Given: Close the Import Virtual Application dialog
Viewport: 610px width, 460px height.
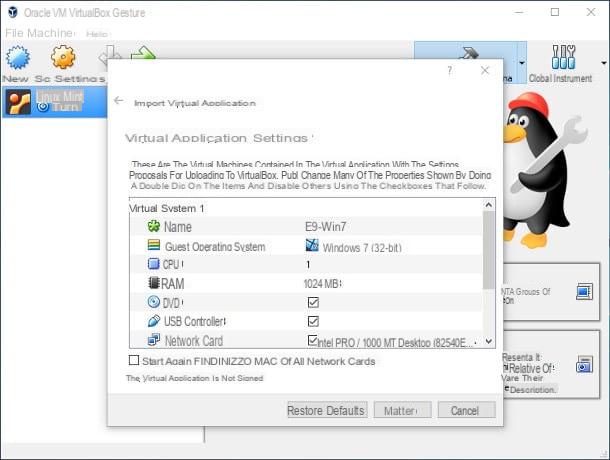Looking at the screenshot, I should [485, 70].
